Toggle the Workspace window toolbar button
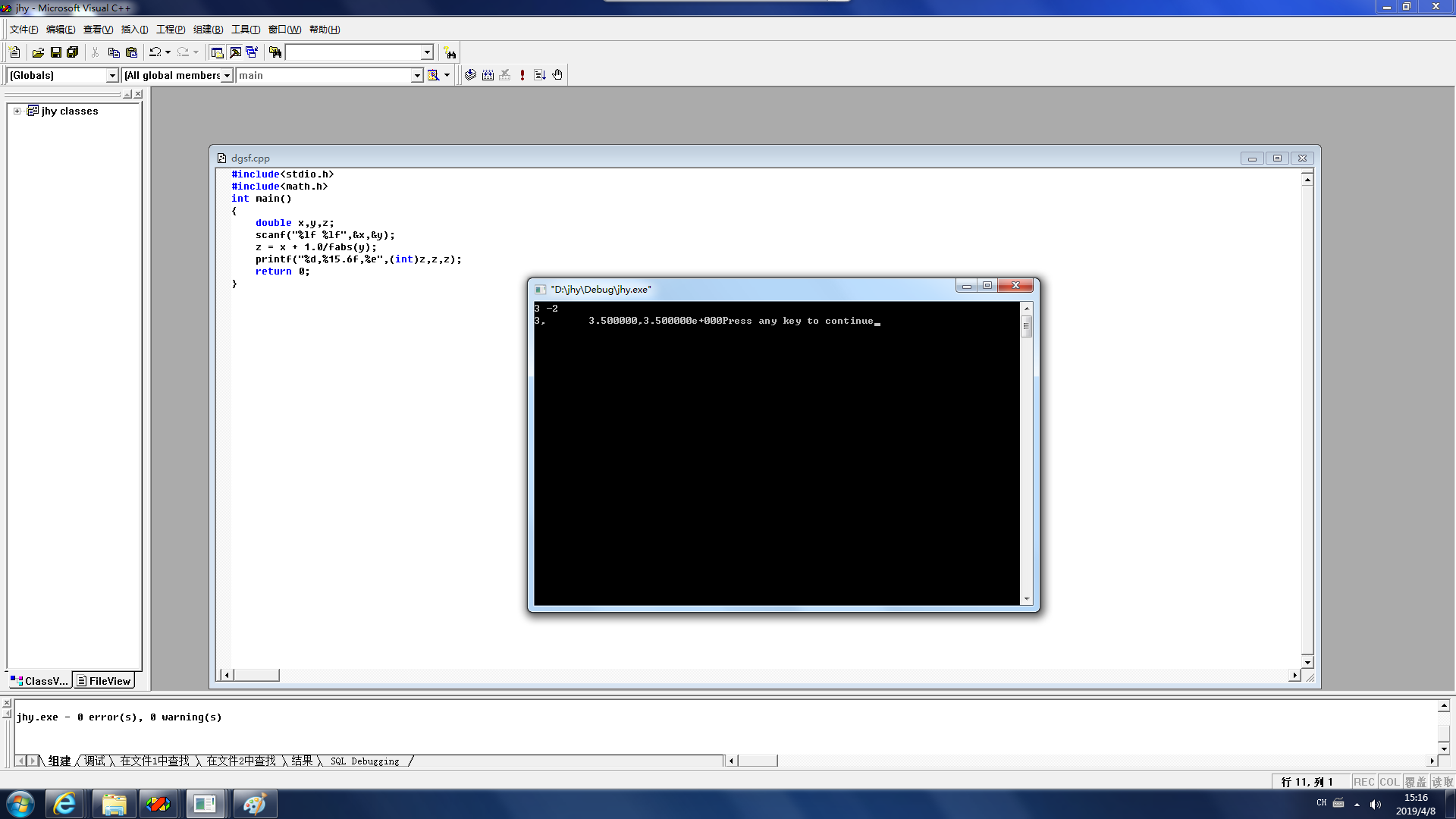 (x=217, y=52)
